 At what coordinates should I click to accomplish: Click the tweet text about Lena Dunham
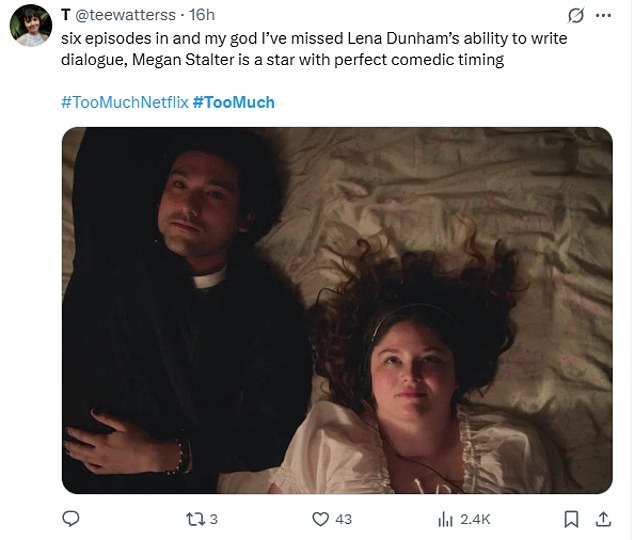point(314,49)
